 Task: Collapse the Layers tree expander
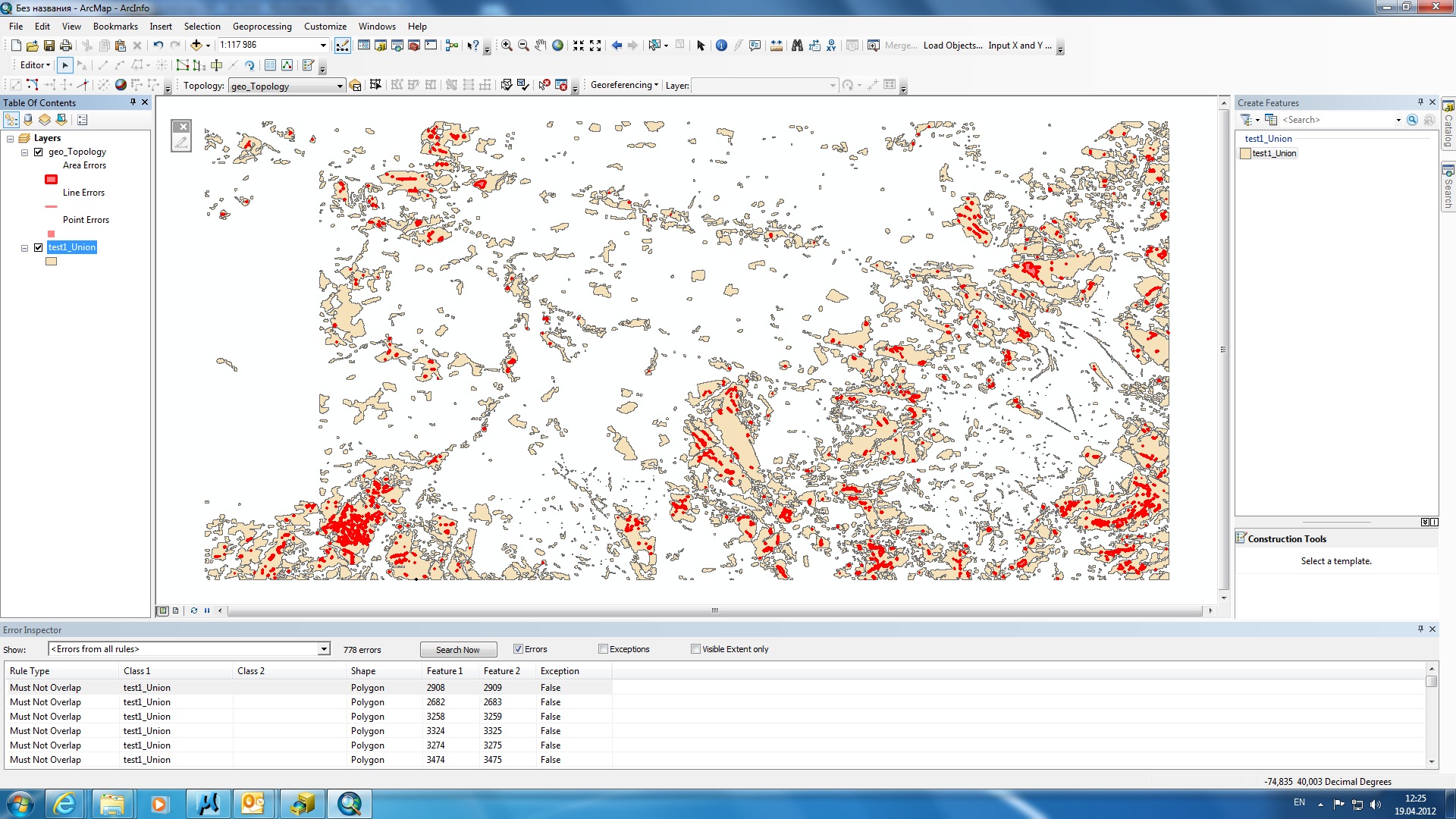click(11, 139)
